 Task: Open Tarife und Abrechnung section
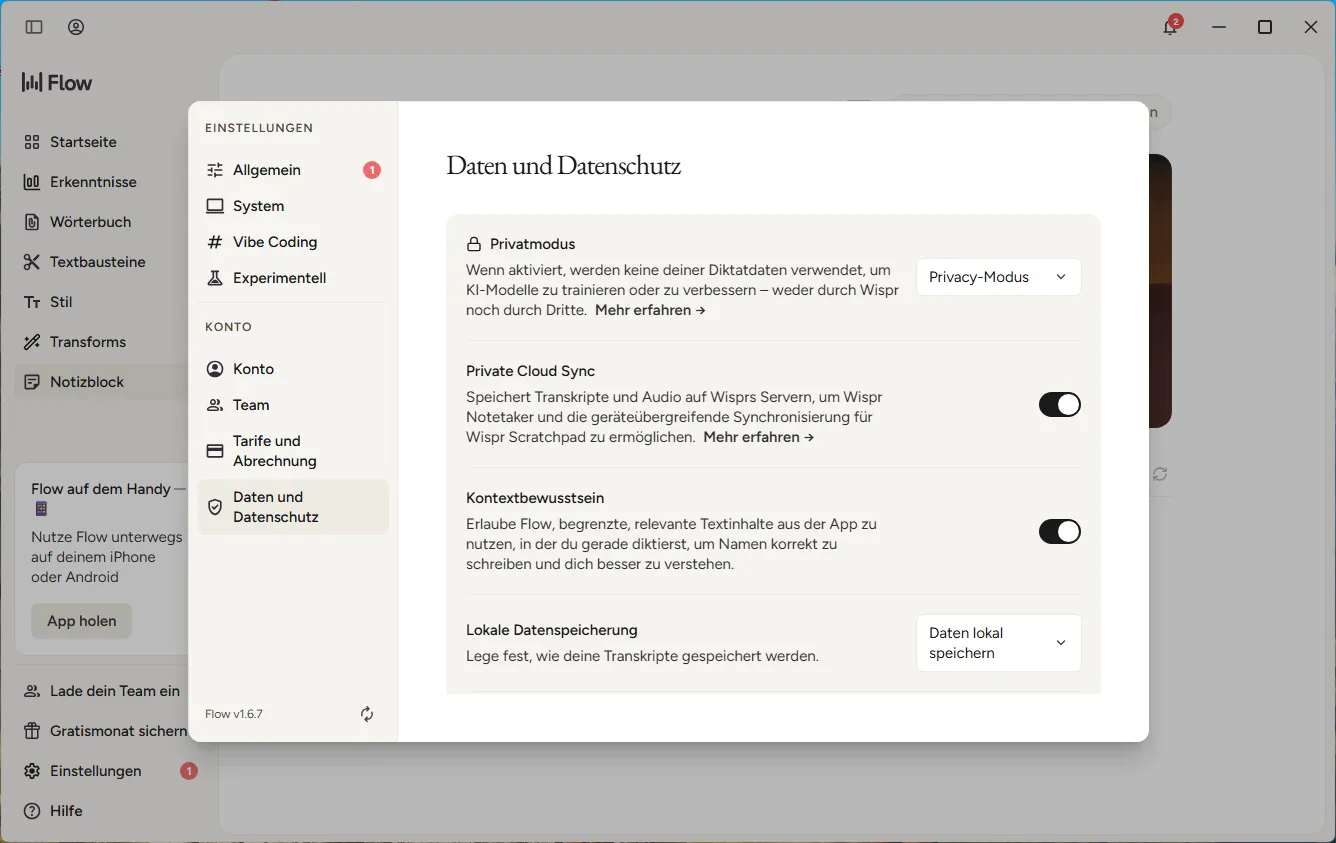pyautogui.click(x=293, y=451)
